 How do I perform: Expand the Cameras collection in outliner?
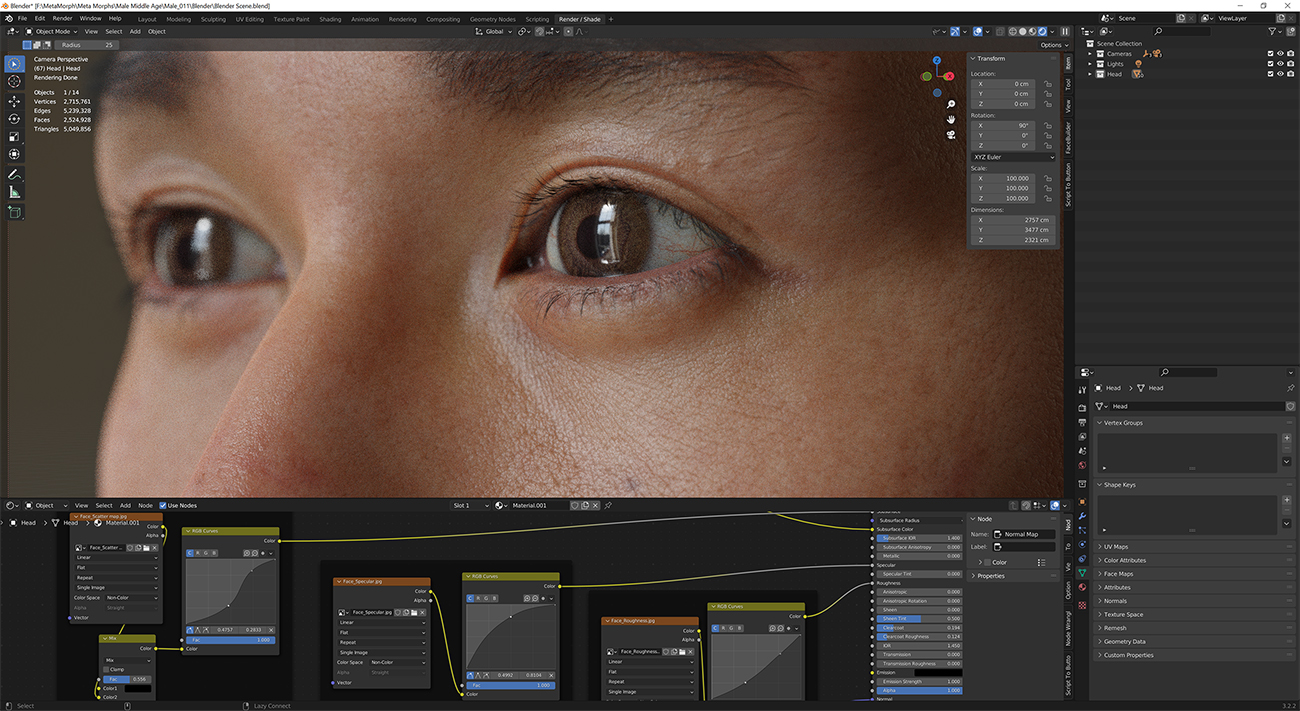(1092, 54)
